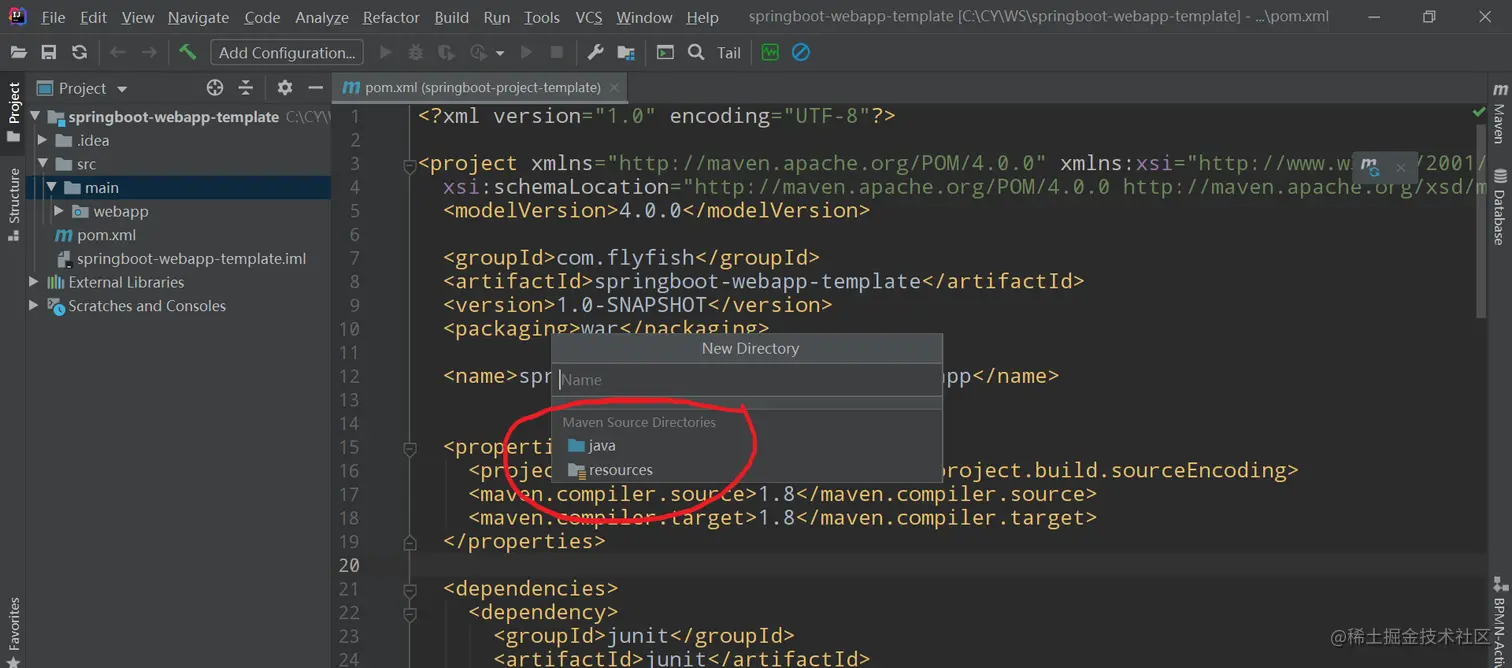Image resolution: width=1512 pixels, height=668 pixels.
Task: Fold the dependencies block at line 21
Action: coord(409,590)
